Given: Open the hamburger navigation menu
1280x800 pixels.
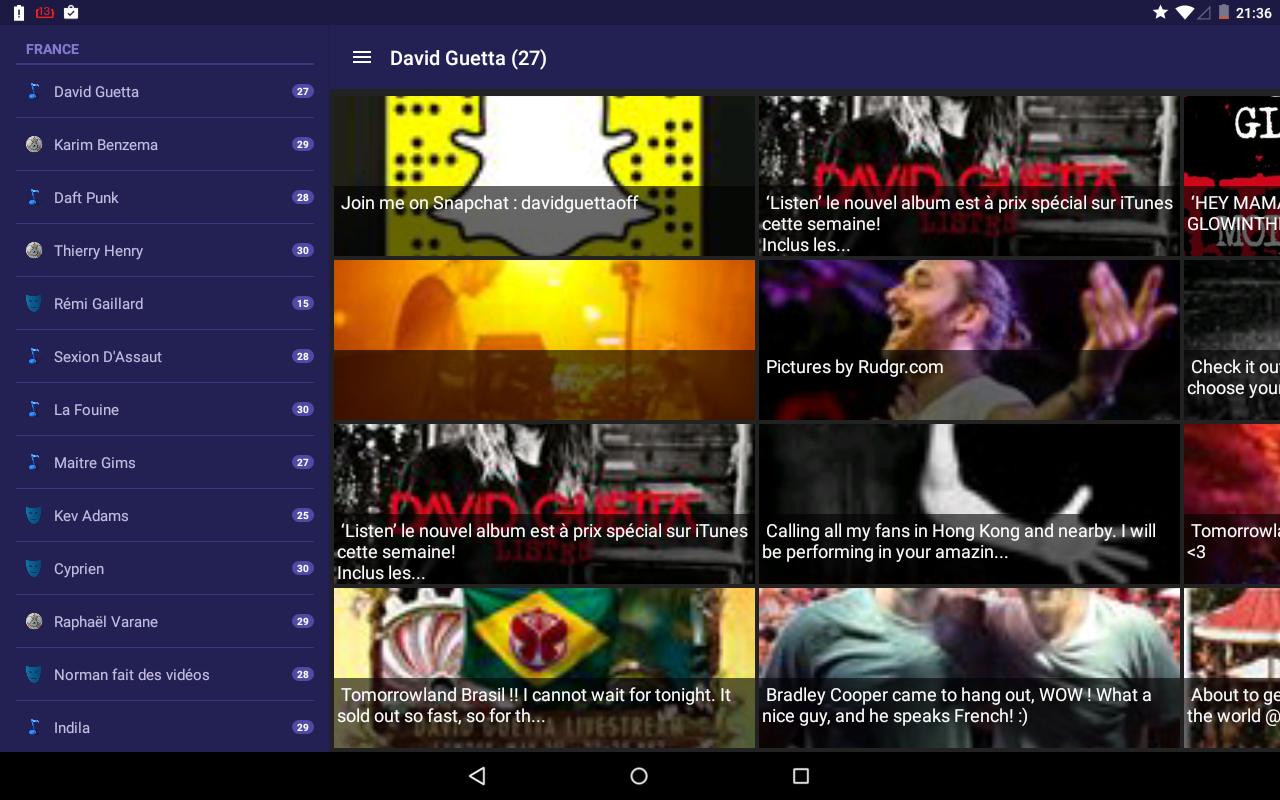Looking at the screenshot, I should (x=362, y=58).
